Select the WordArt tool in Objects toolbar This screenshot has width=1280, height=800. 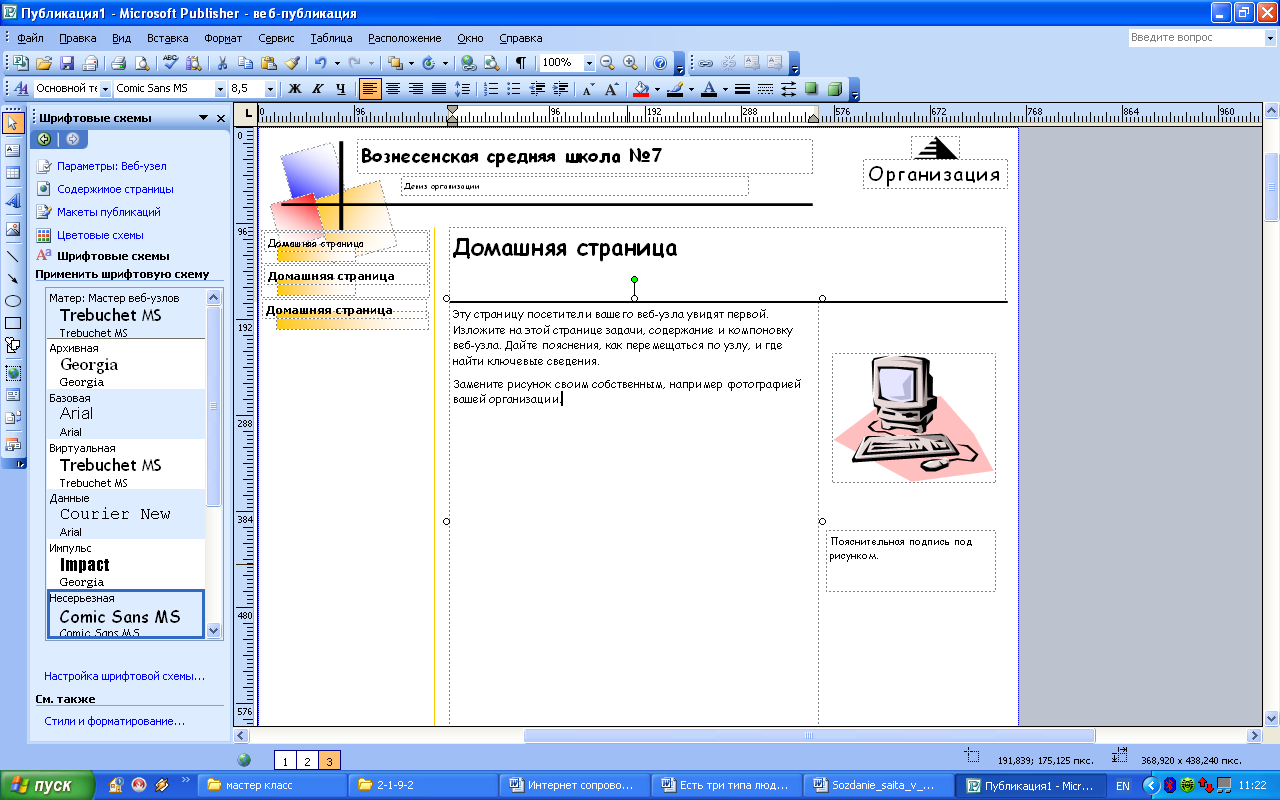(13, 200)
